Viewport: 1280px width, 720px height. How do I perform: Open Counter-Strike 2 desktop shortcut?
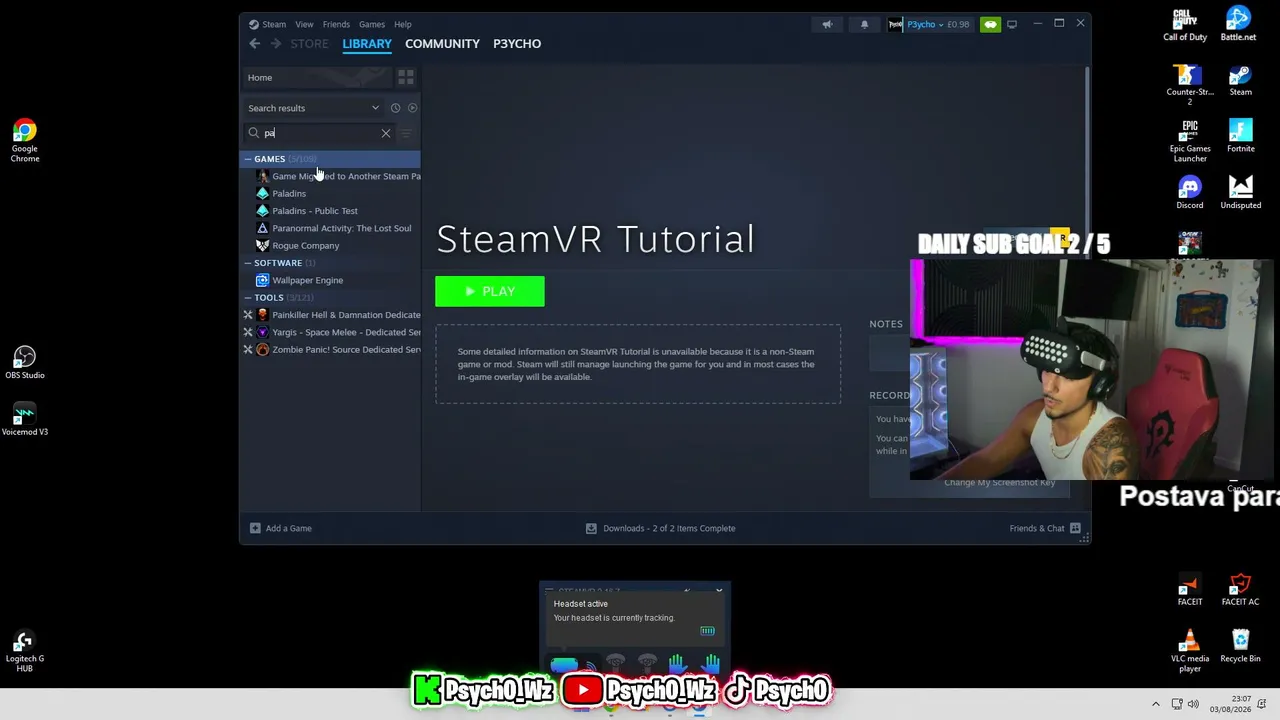click(1190, 85)
